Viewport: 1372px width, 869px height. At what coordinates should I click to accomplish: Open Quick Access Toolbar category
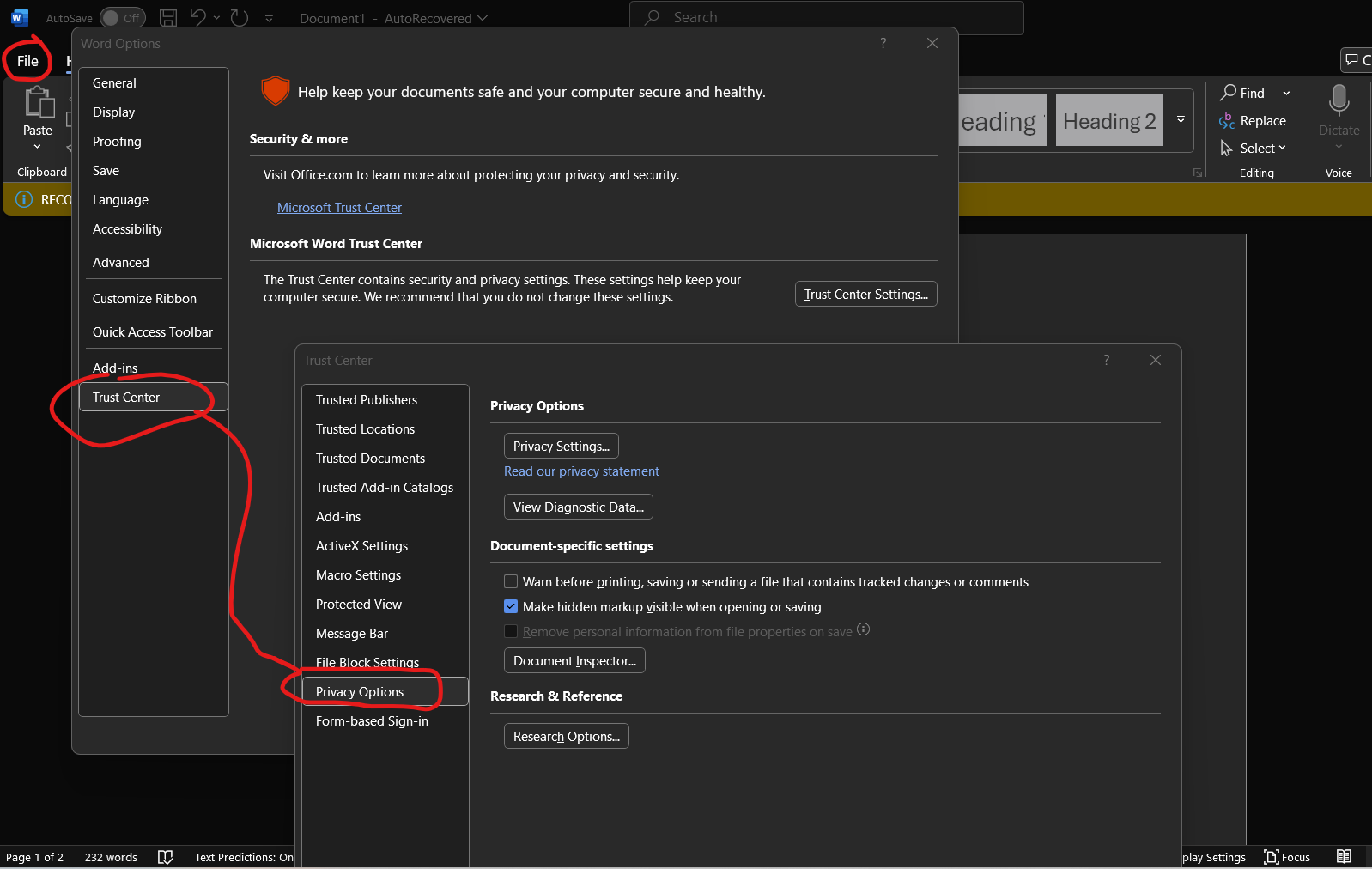point(154,332)
